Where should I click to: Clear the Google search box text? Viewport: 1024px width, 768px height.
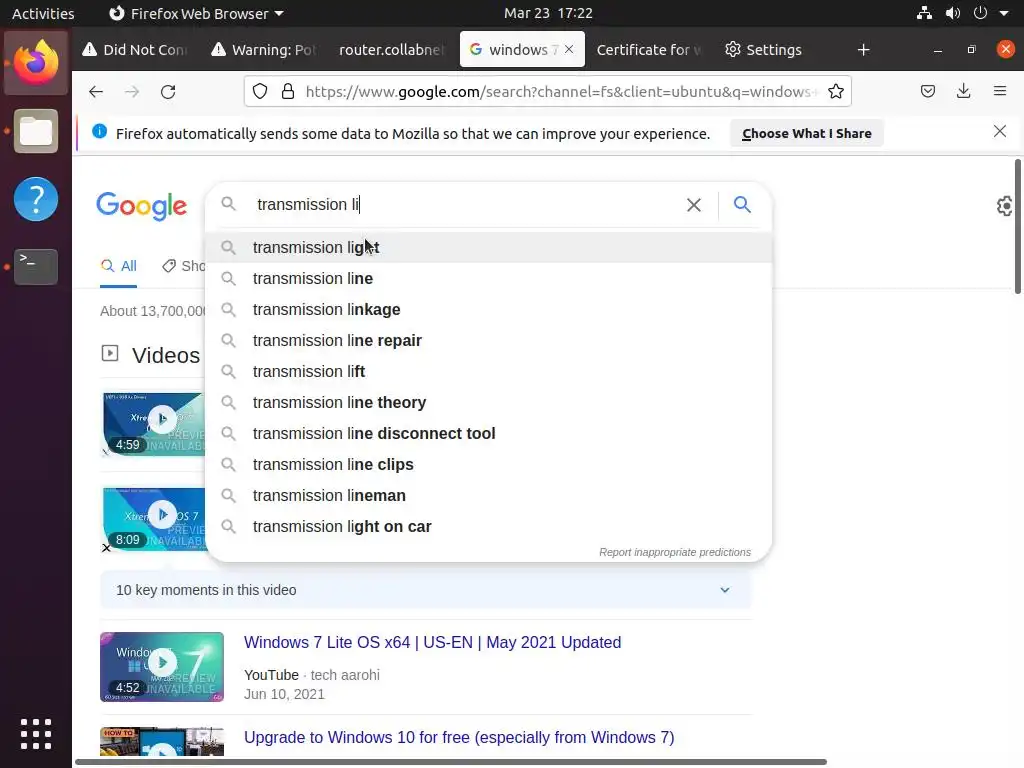click(694, 205)
